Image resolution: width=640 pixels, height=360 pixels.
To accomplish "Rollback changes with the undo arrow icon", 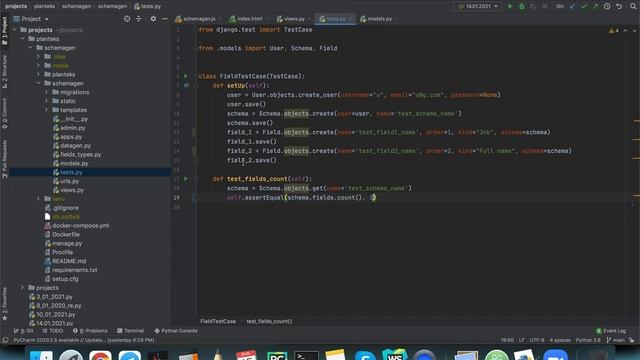I will 619,6.
